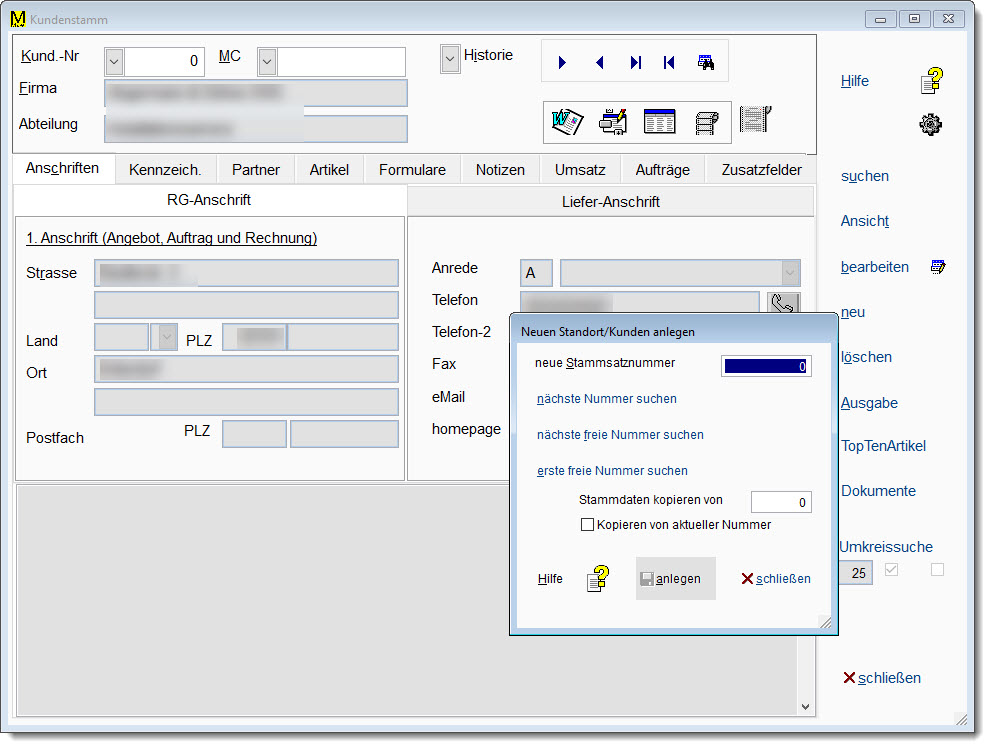Screen dimensions: 990x748
Task: Click the binoculars search icon
Action: click(x=706, y=62)
